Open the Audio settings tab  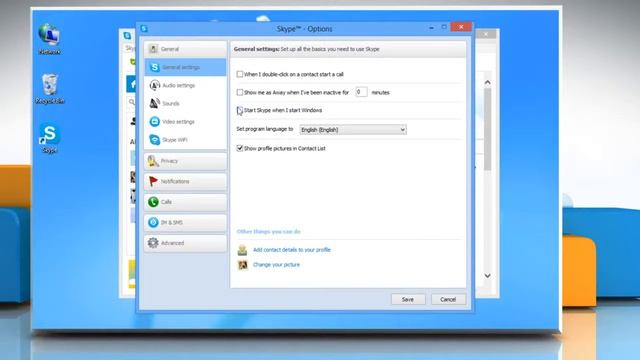185,85
